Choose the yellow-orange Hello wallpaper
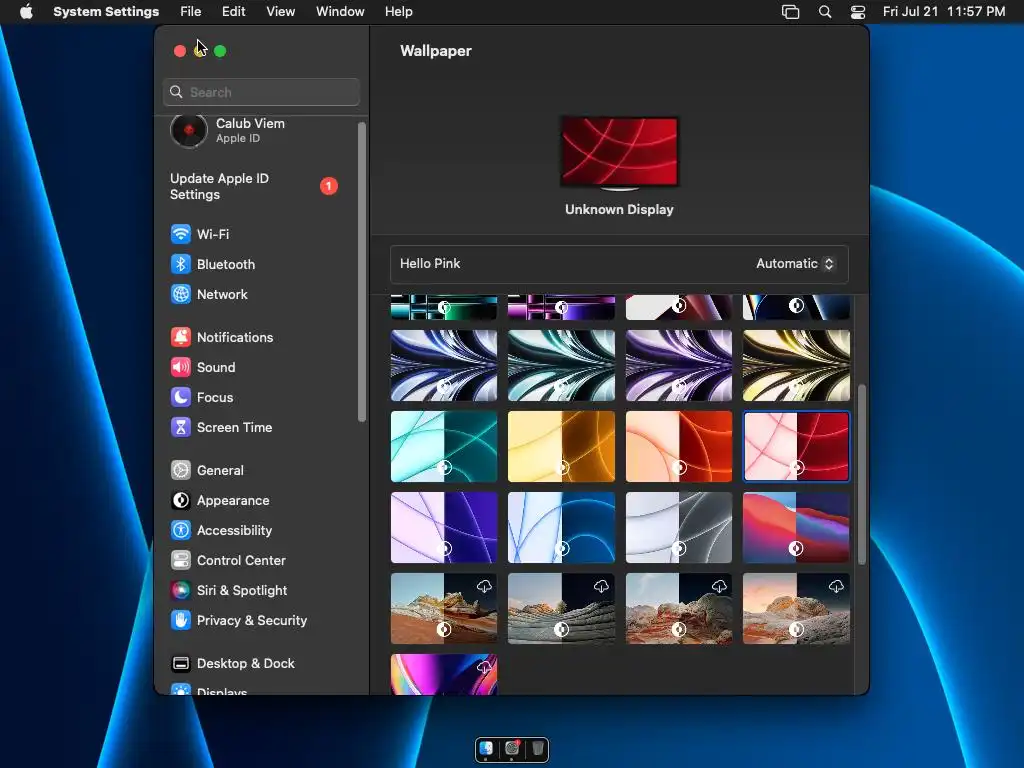Viewport: 1024px width, 768px height. [561, 447]
